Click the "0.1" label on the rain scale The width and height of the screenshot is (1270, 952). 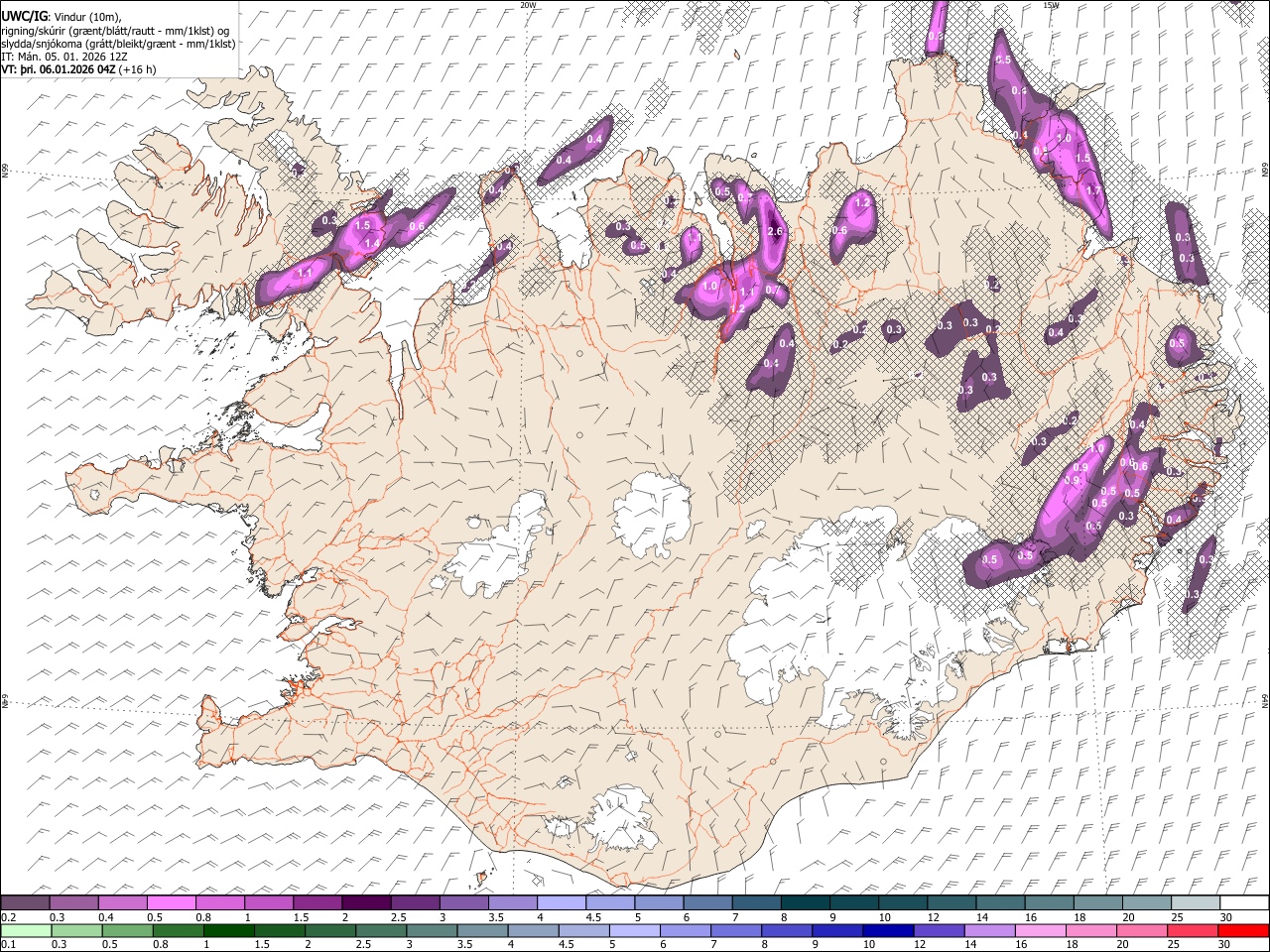point(8,944)
